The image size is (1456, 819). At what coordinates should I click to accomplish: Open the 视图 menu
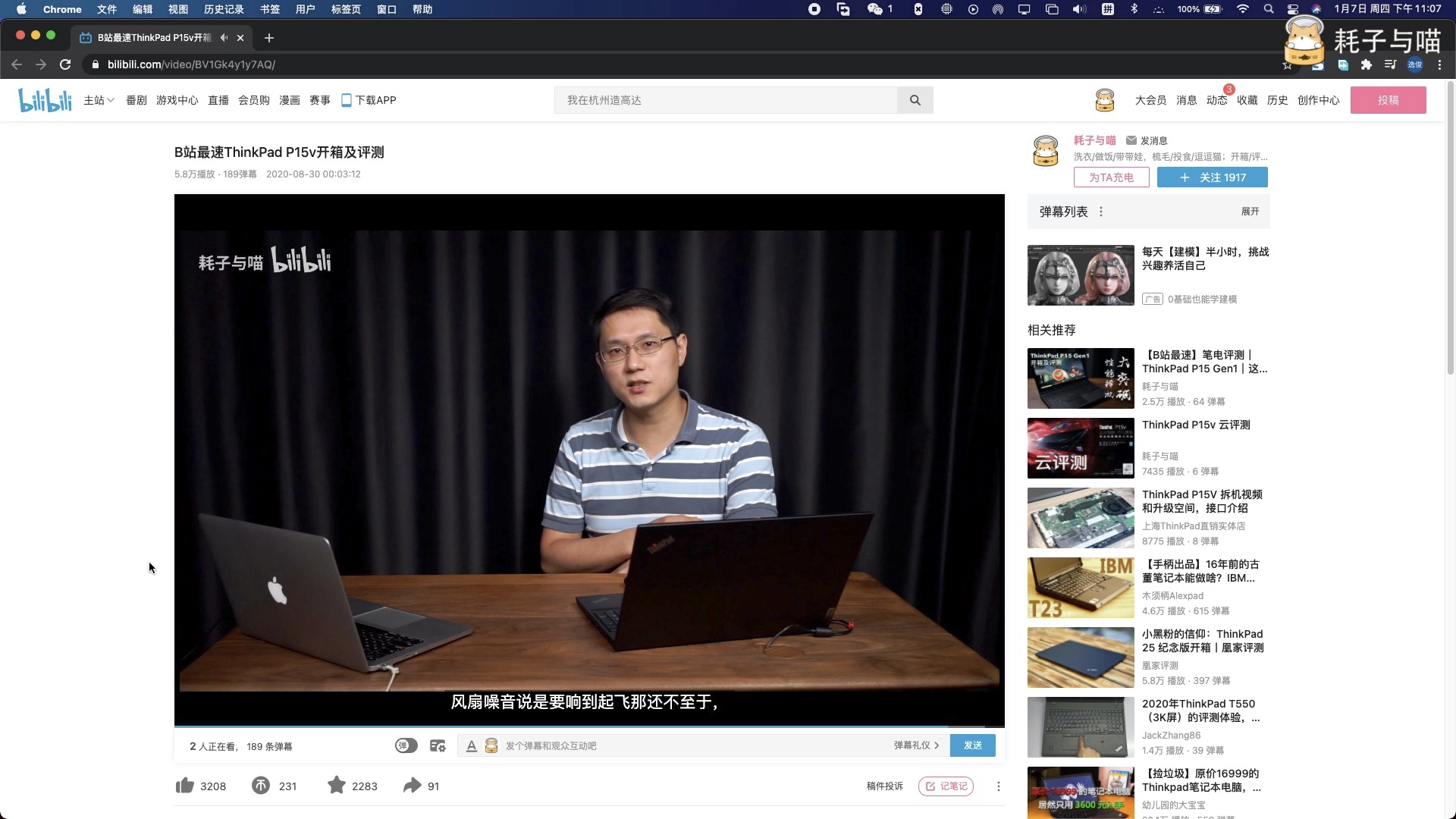tap(178, 9)
